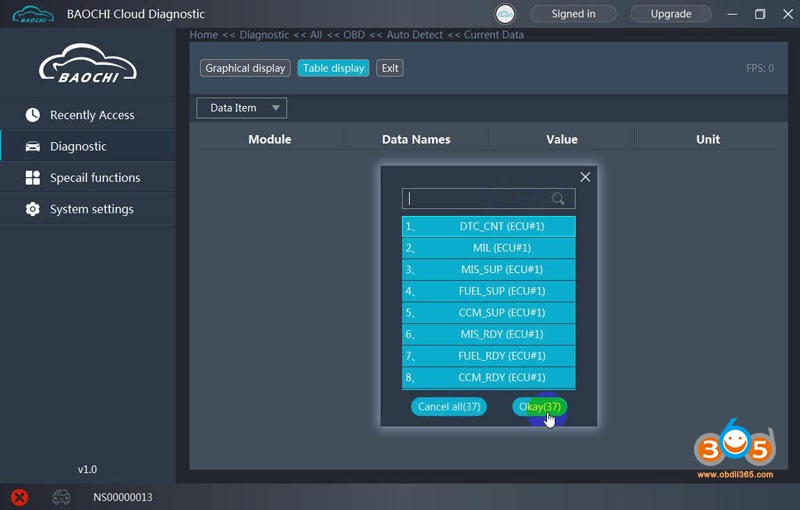Click the Unit column header
The image size is (800, 510).
[x=708, y=139]
